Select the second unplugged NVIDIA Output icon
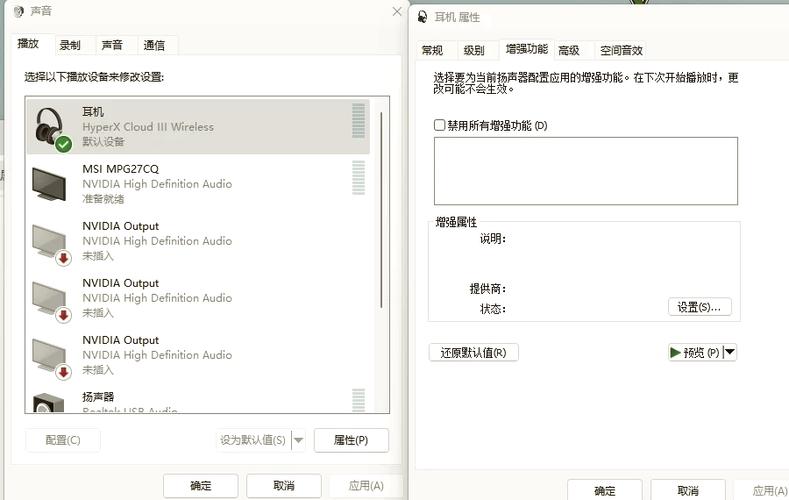The image size is (789, 500). pos(52,298)
